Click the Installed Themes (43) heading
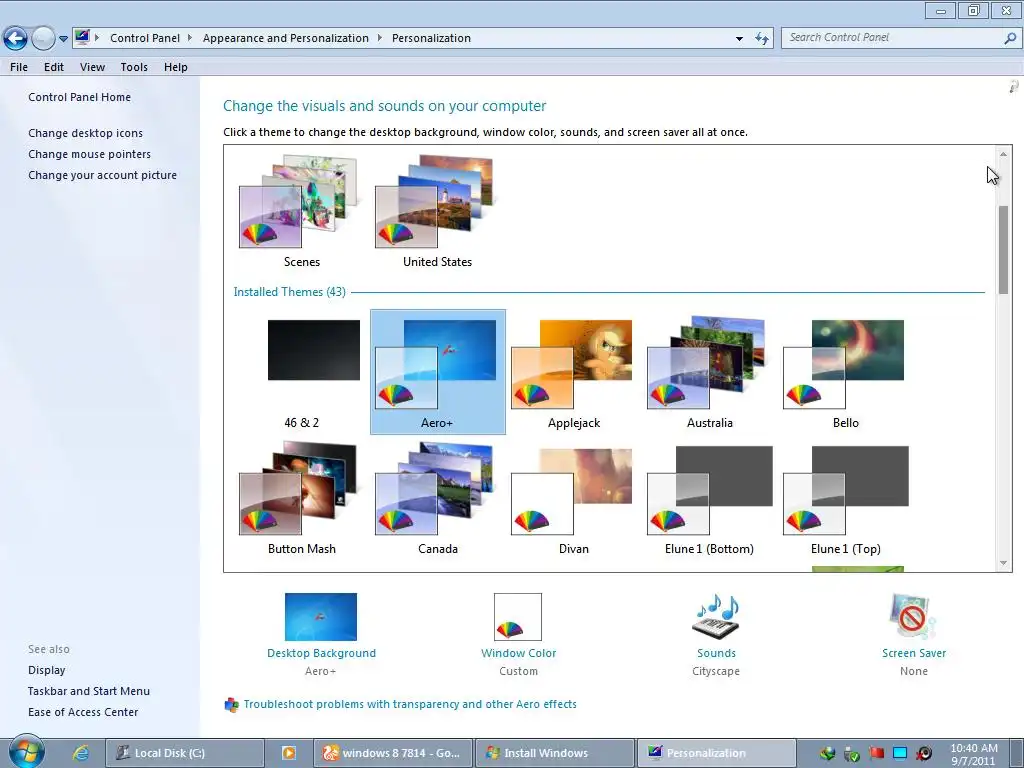This screenshot has height=768, width=1024. tap(289, 292)
